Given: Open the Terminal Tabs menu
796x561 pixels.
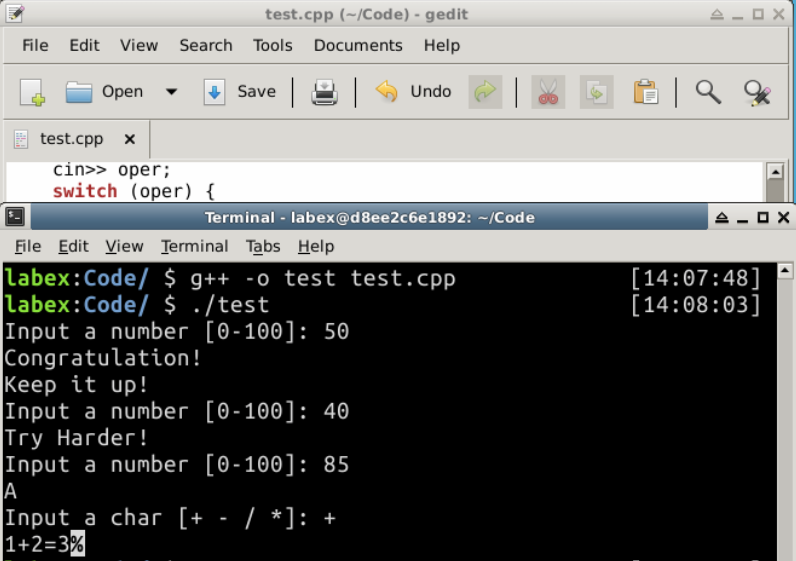Looking at the screenshot, I should [x=263, y=246].
